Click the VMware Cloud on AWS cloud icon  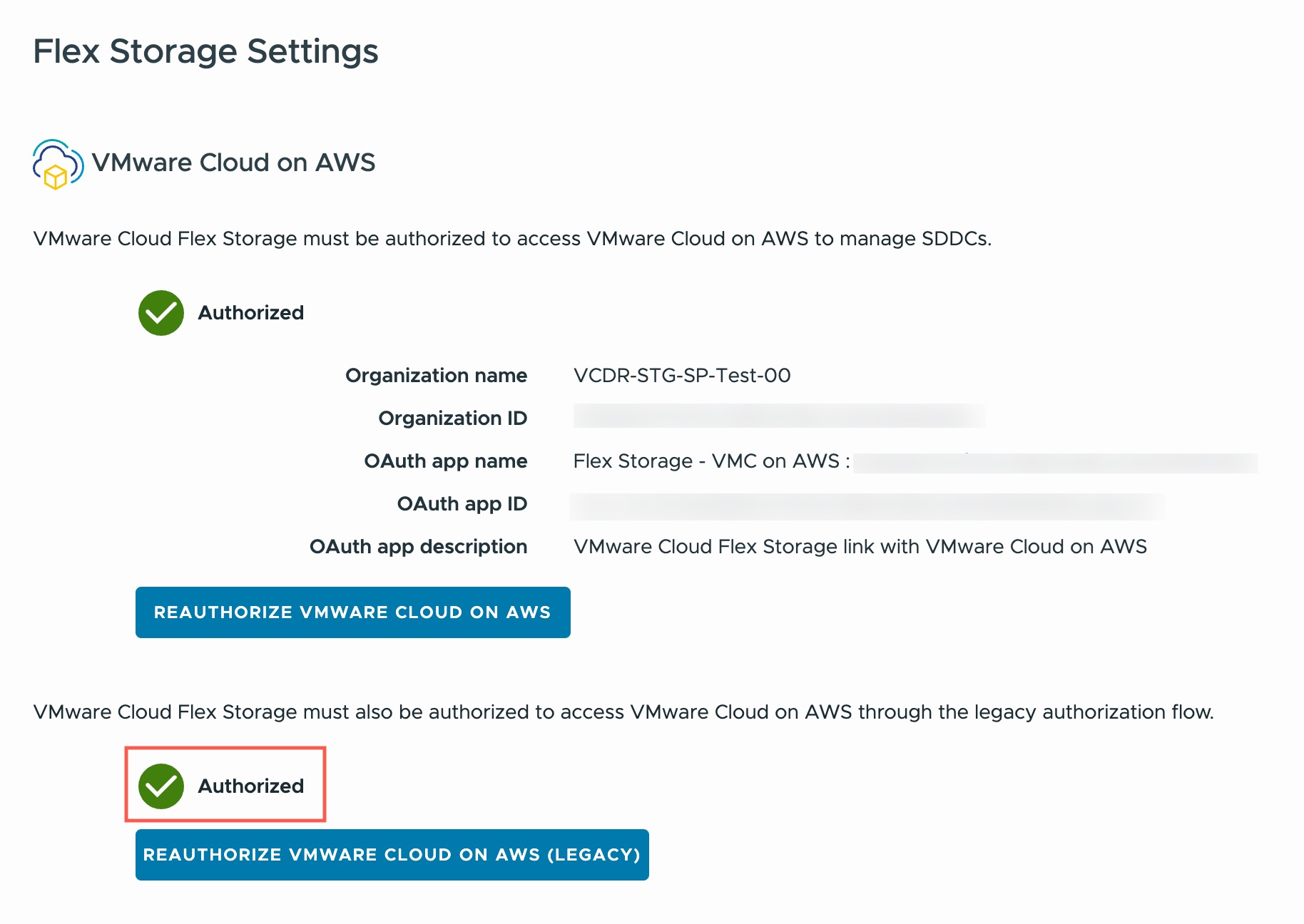point(58,164)
